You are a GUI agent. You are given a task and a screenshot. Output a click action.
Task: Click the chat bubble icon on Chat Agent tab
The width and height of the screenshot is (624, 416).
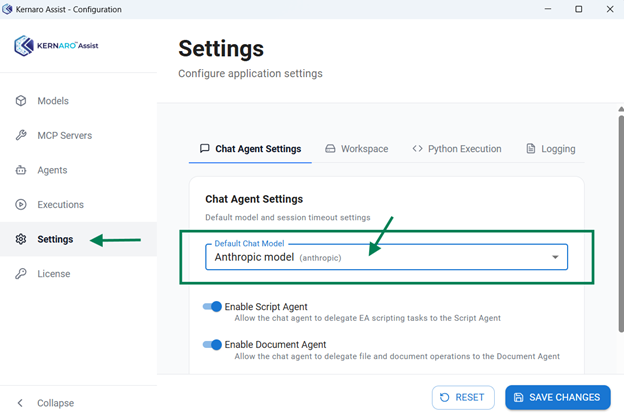[205, 148]
